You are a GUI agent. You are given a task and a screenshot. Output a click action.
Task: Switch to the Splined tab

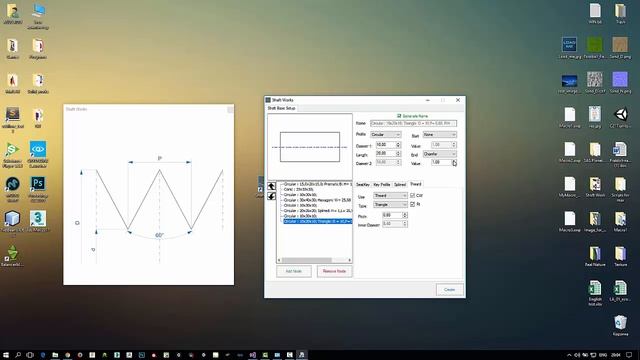tap(400, 185)
